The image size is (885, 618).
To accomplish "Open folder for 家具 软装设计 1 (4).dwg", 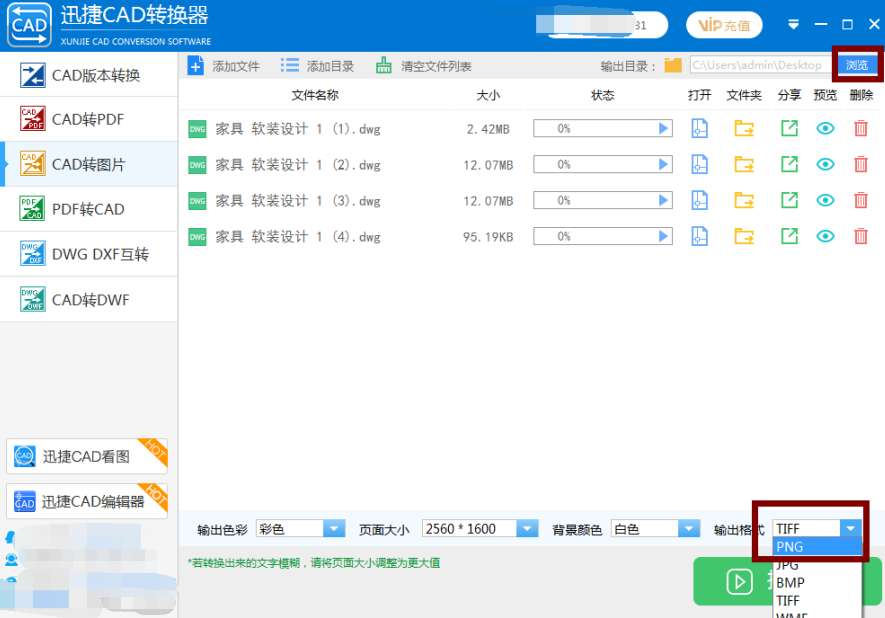I will tap(744, 236).
